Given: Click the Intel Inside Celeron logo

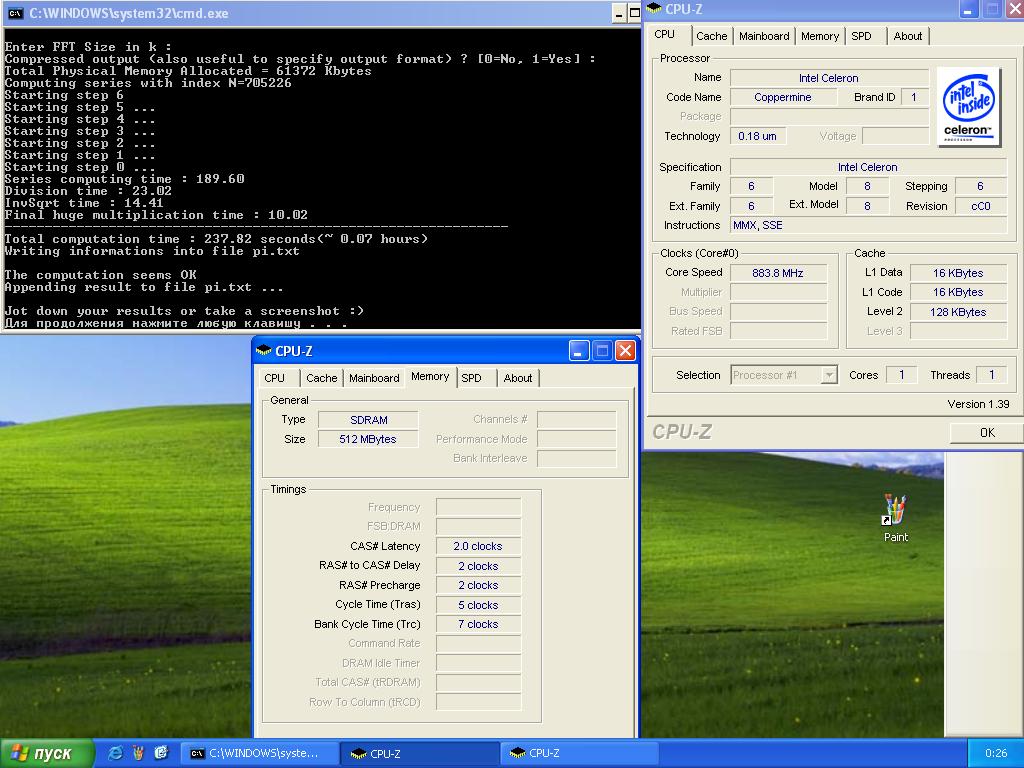Looking at the screenshot, I should pyautogui.click(x=969, y=107).
